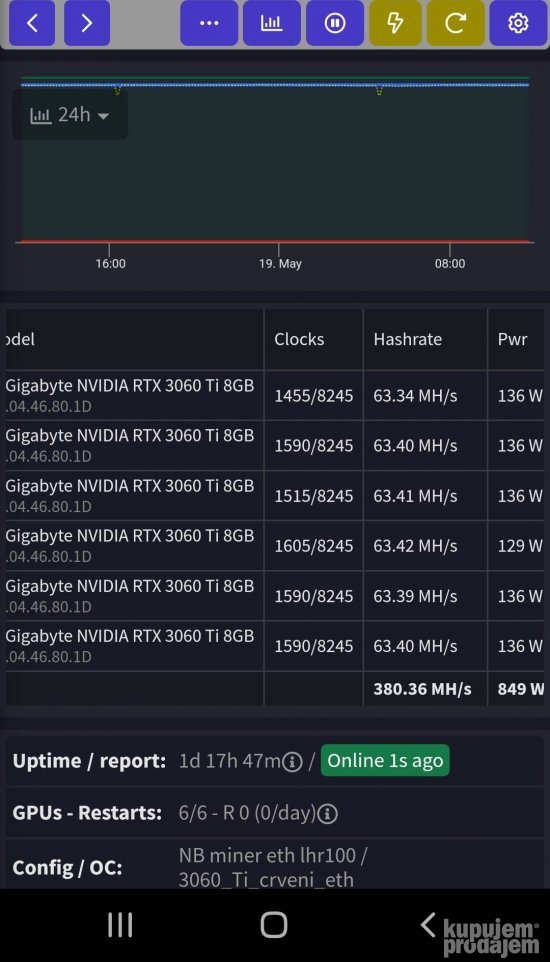Click total power 849 W
550x962 pixels.
pyautogui.click(x=521, y=689)
